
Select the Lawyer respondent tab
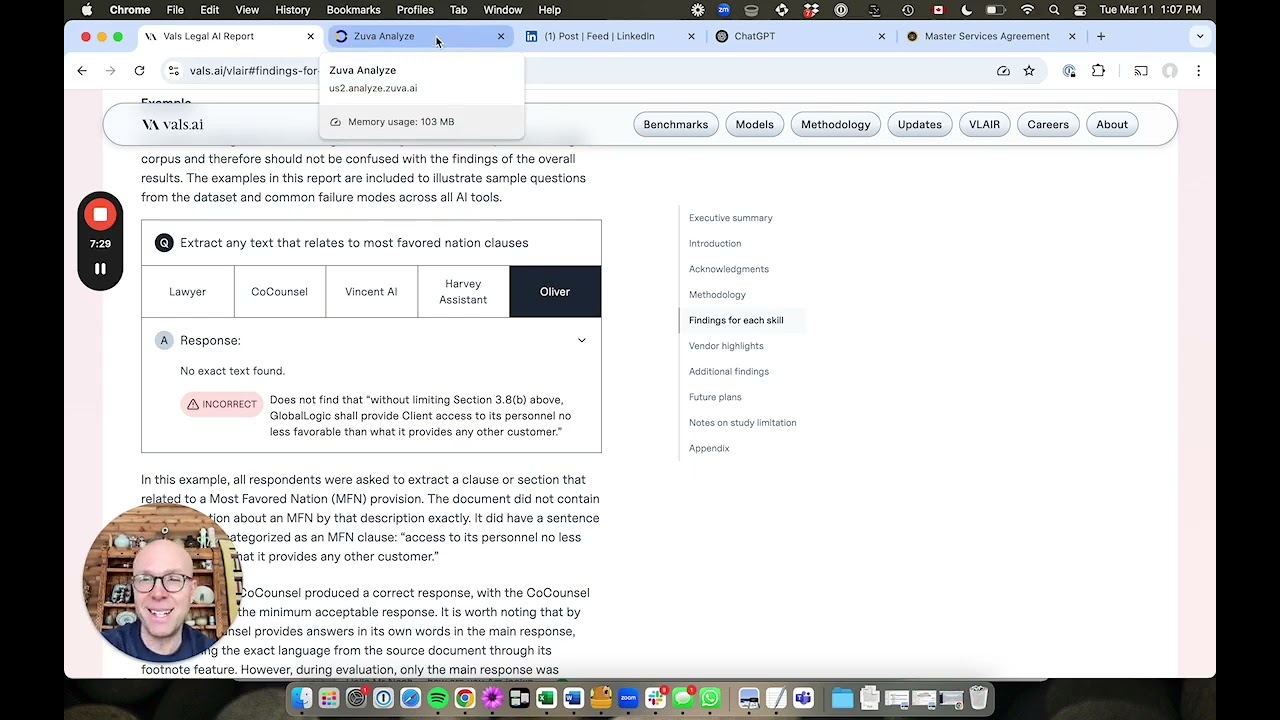[x=188, y=292]
